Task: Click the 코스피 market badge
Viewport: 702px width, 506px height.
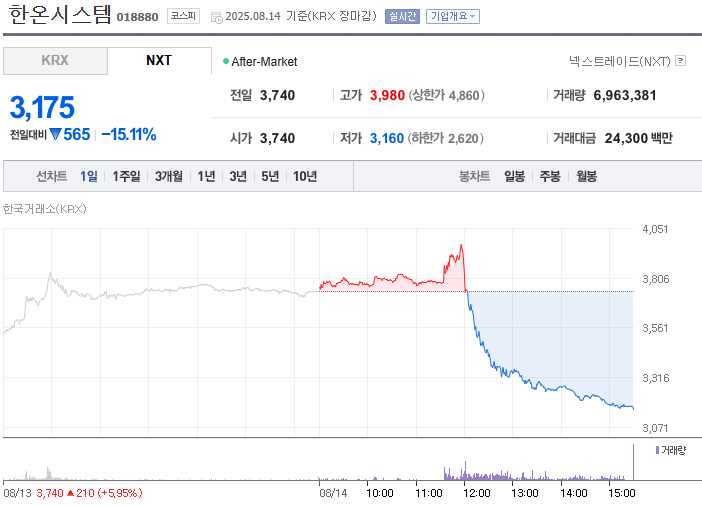Action: [x=183, y=16]
